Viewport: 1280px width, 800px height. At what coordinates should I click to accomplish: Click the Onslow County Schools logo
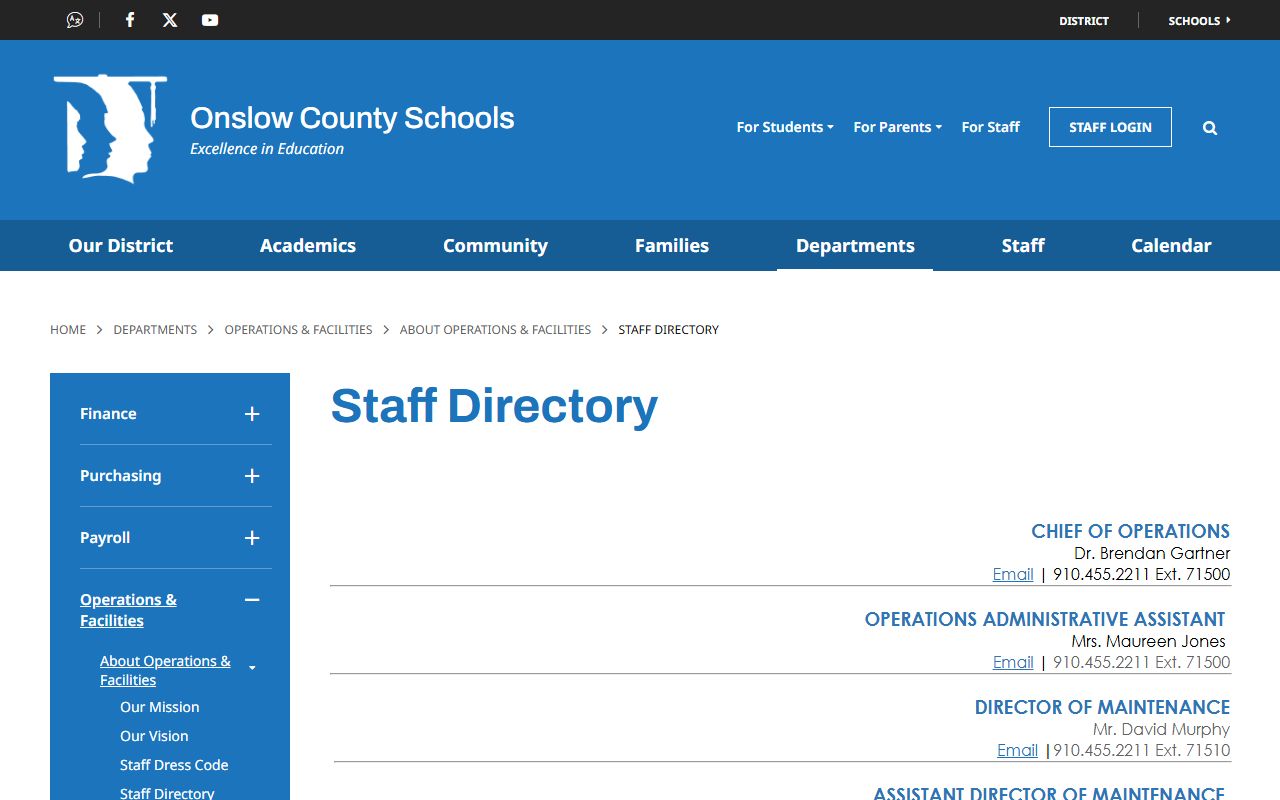click(110, 129)
